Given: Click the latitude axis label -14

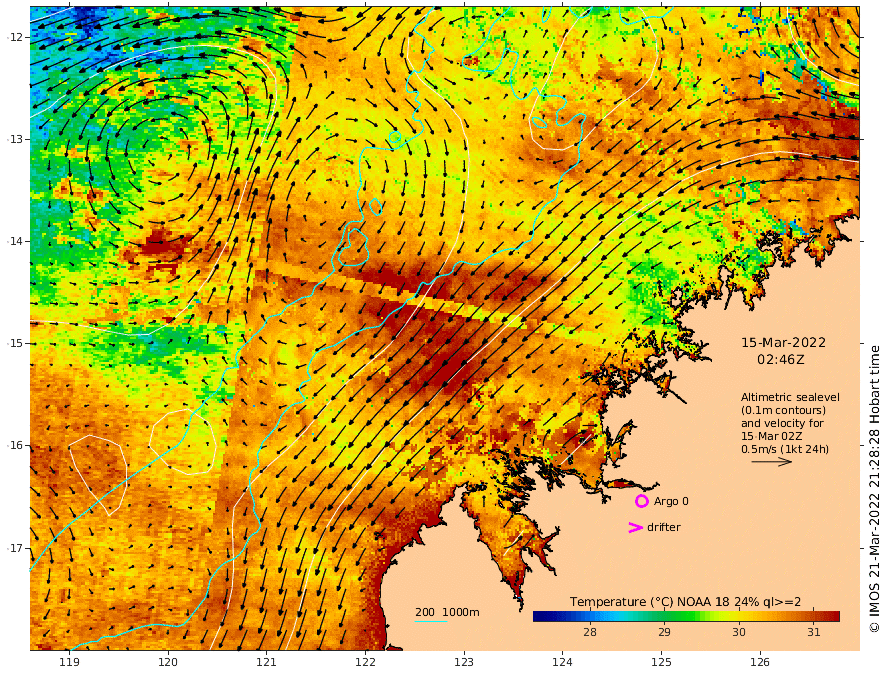Looking at the screenshot, I should [16, 241].
